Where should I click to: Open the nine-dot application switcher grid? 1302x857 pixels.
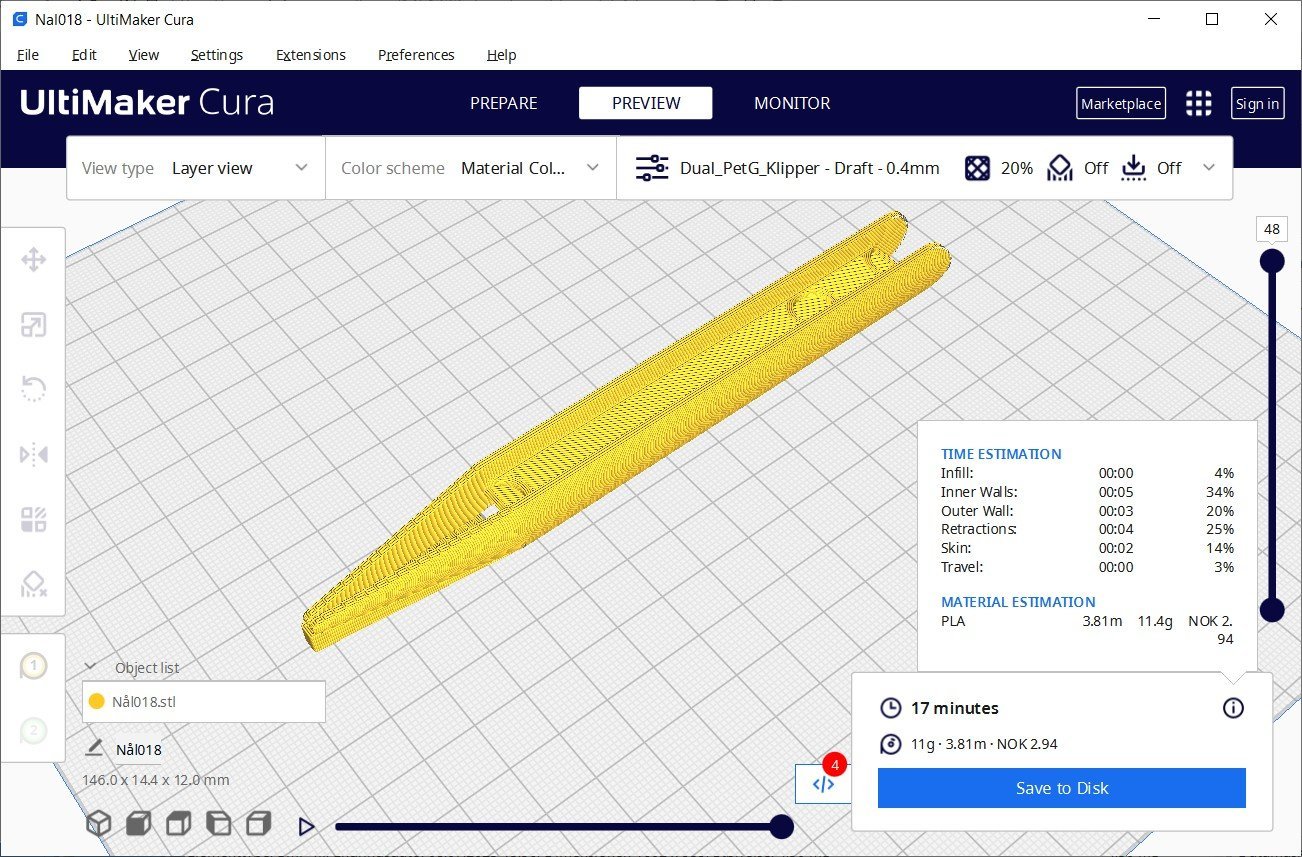click(x=1198, y=103)
